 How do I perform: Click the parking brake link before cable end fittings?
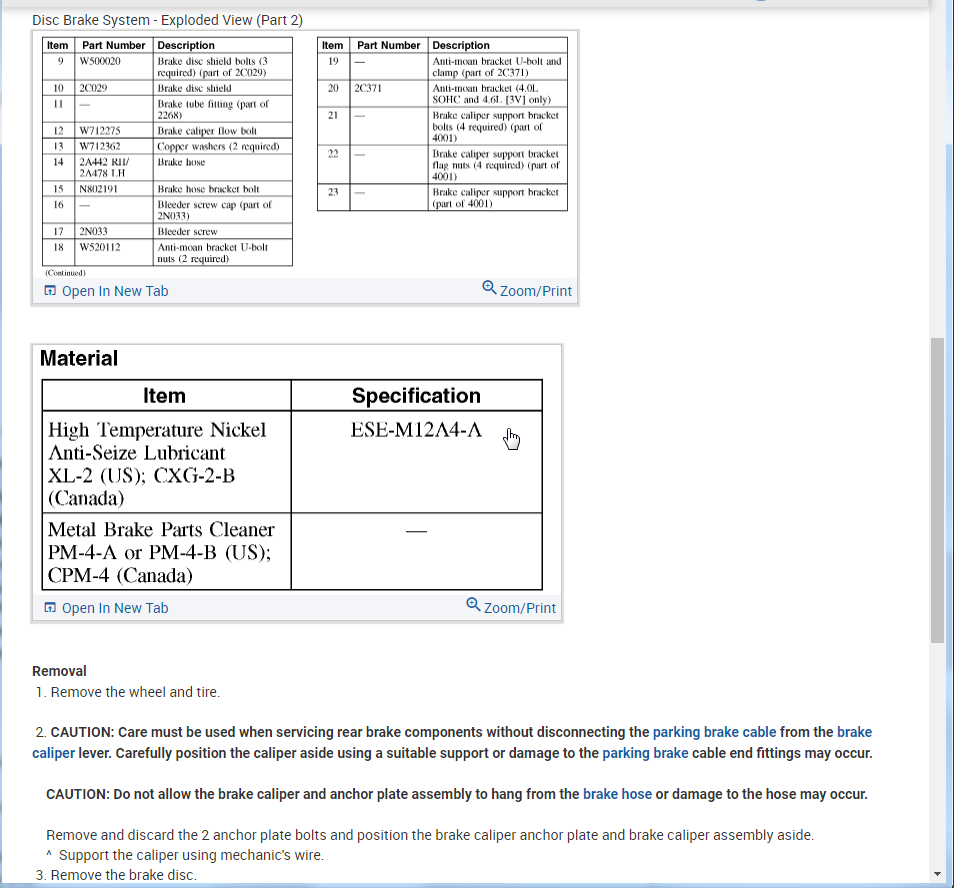point(645,754)
